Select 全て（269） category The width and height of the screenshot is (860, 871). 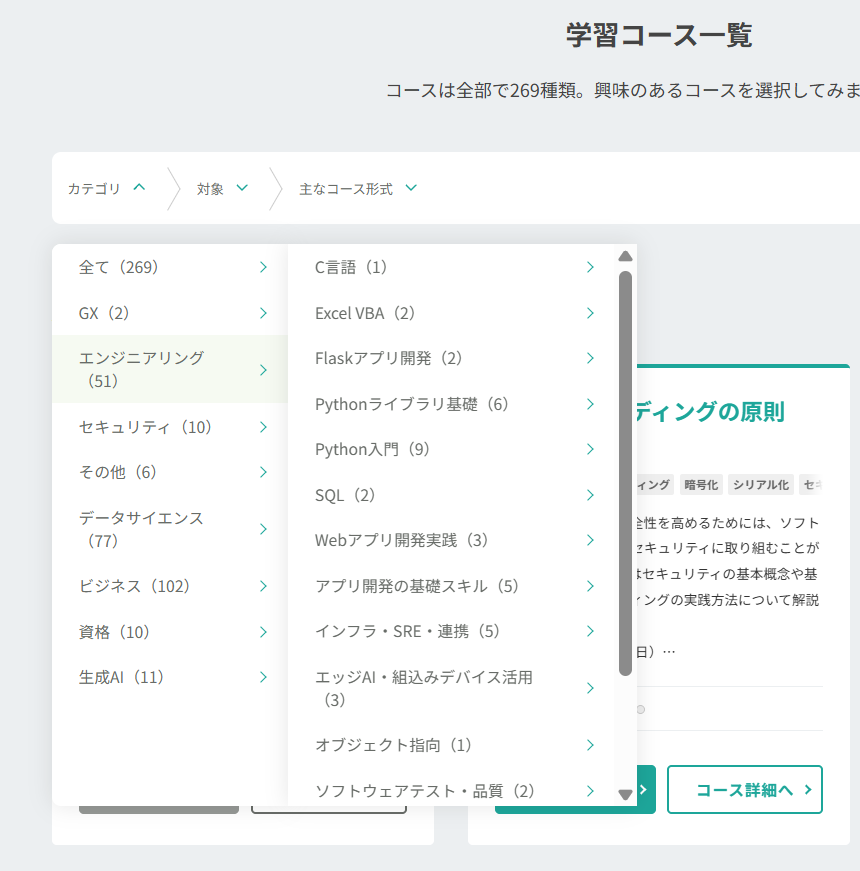pyautogui.click(x=119, y=267)
